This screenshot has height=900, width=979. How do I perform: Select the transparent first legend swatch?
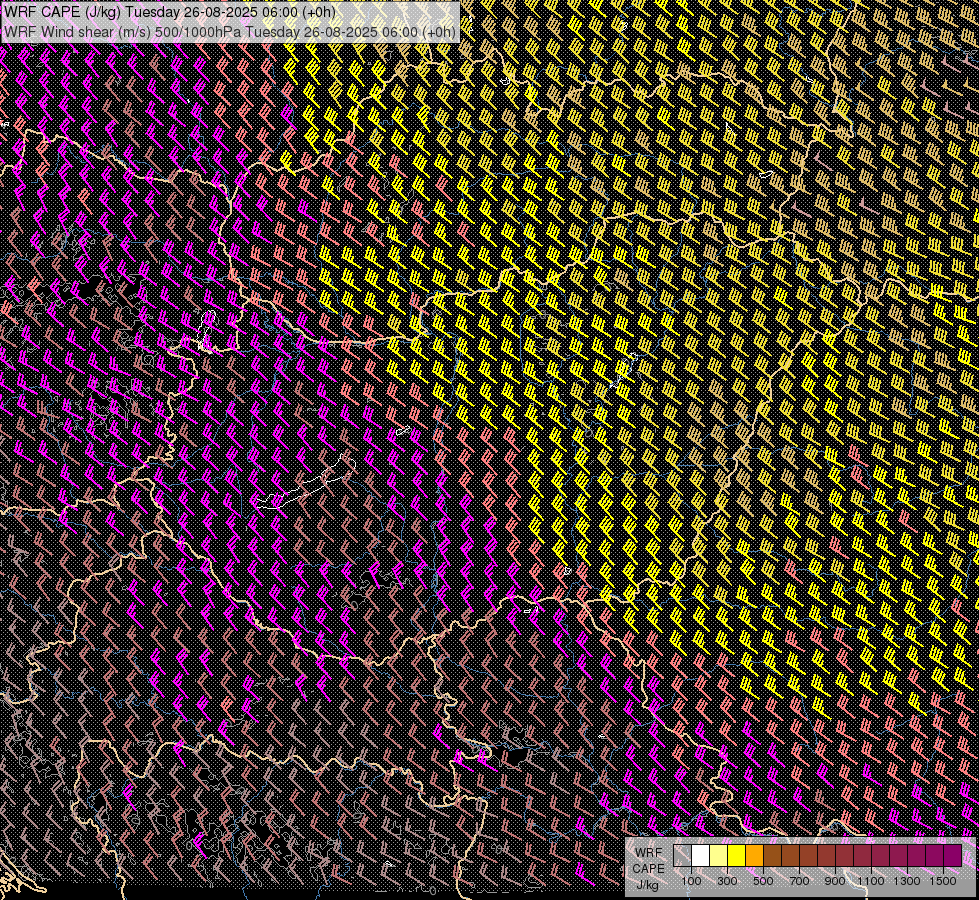pos(682,856)
